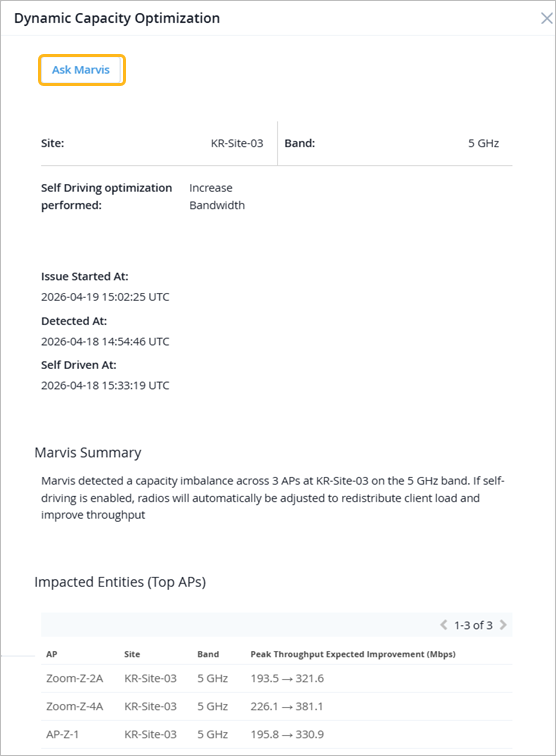The height and width of the screenshot is (756, 556).
Task: Select the Zoom-Z-2A AP row
Action: [x=276, y=678]
